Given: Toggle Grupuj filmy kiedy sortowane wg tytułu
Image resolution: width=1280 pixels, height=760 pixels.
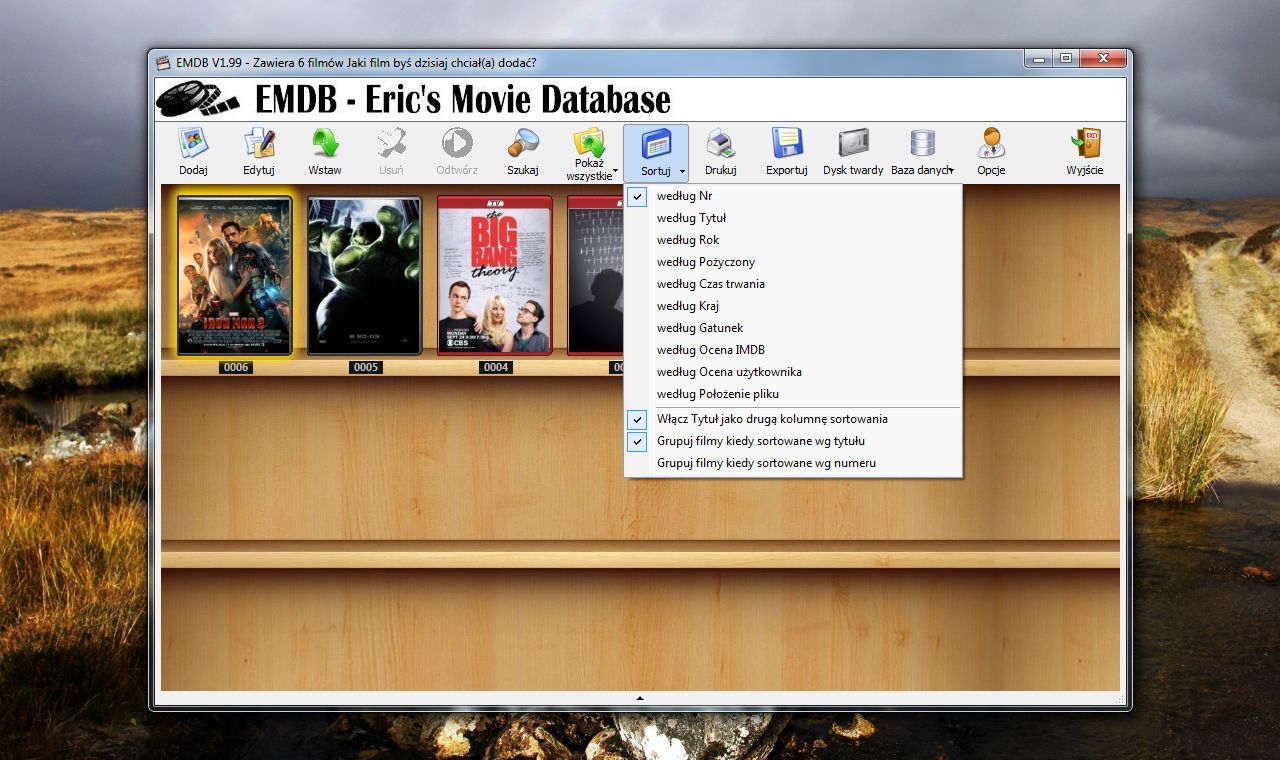Looking at the screenshot, I should coord(793,441).
